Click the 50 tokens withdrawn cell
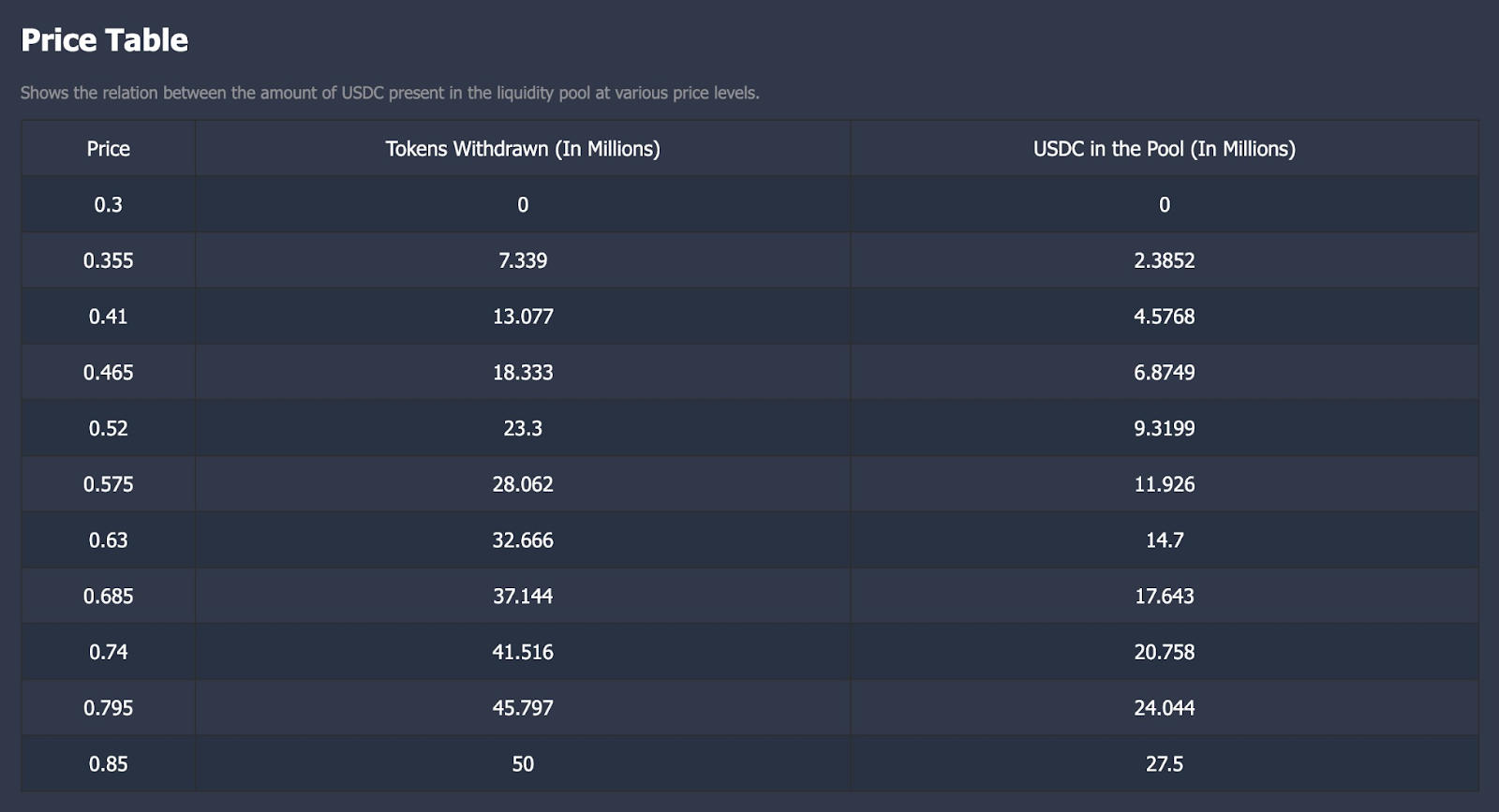This screenshot has height=812, width=1499. (523, 763)
